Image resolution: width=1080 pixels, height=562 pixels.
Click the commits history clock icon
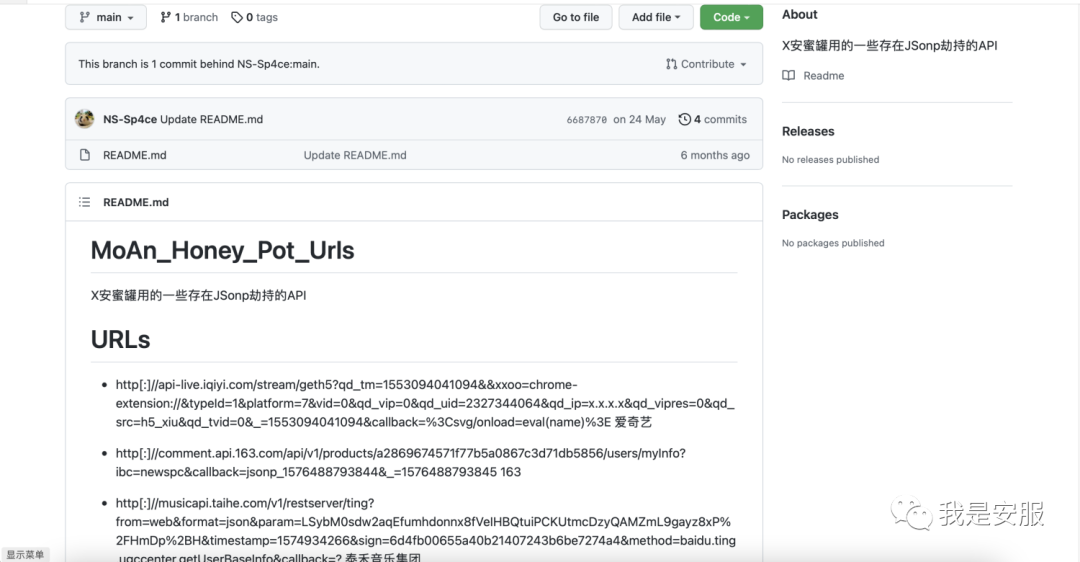pyautogui.click(x=684, y=119)
